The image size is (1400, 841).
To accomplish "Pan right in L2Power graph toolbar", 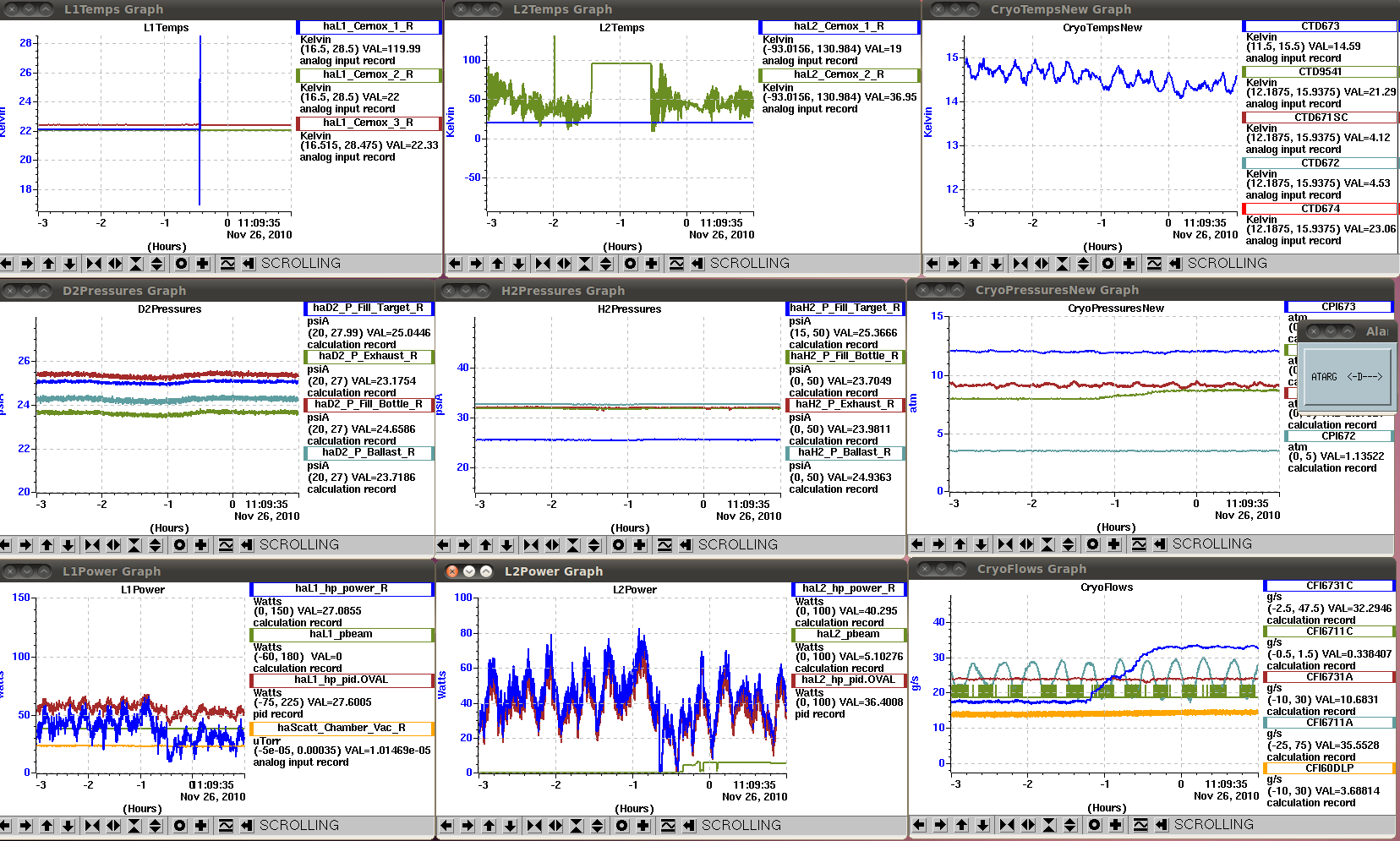I will [x=468, y=826].
